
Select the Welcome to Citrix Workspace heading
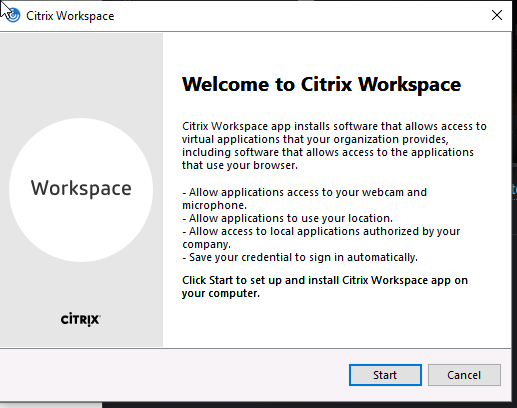click(321, 84)
